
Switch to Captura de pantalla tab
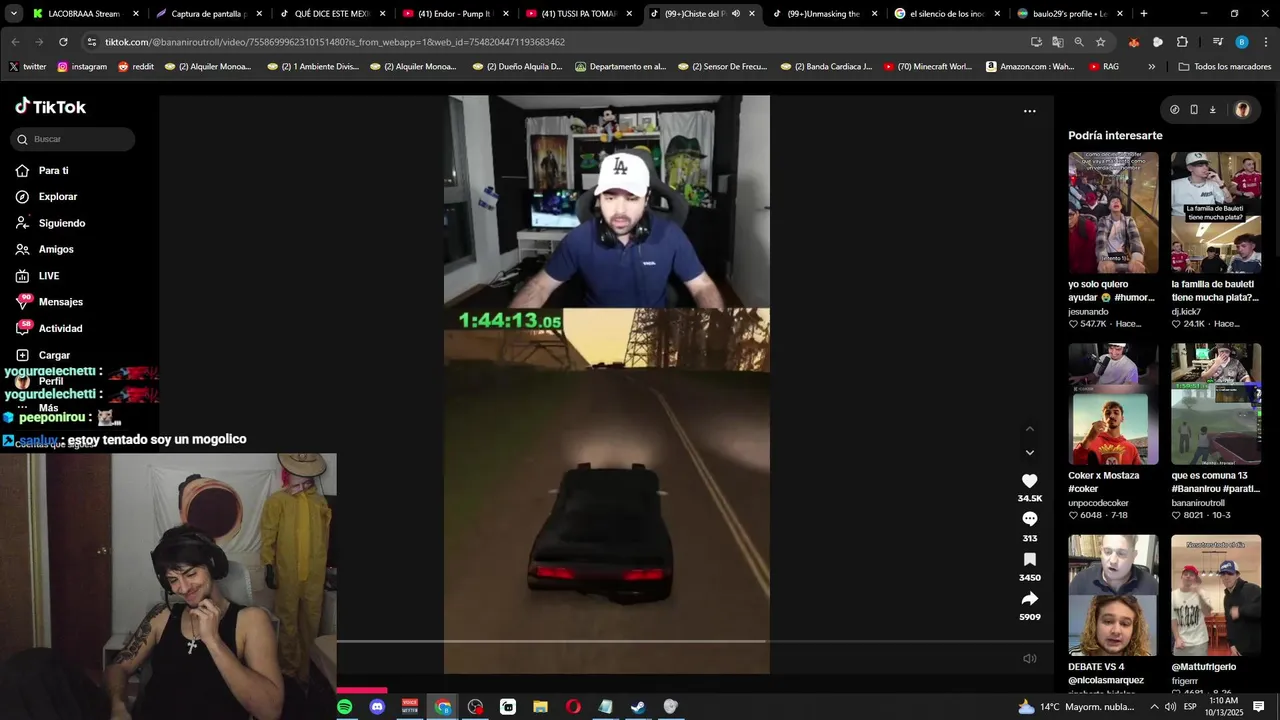click(207, 14)
